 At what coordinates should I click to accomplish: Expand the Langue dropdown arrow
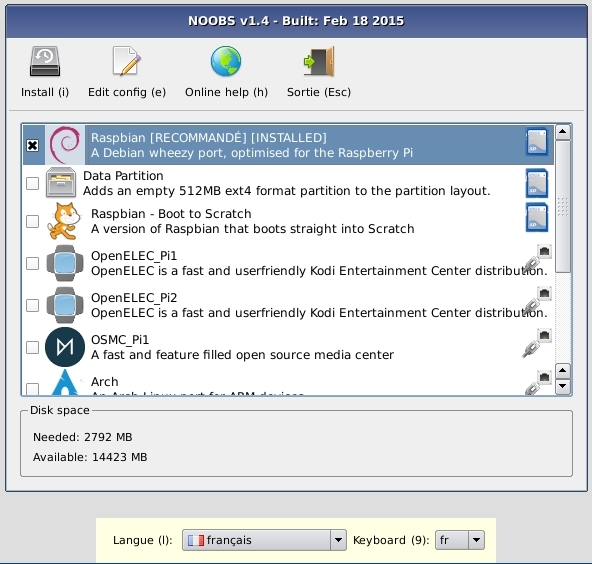point(338,540)
